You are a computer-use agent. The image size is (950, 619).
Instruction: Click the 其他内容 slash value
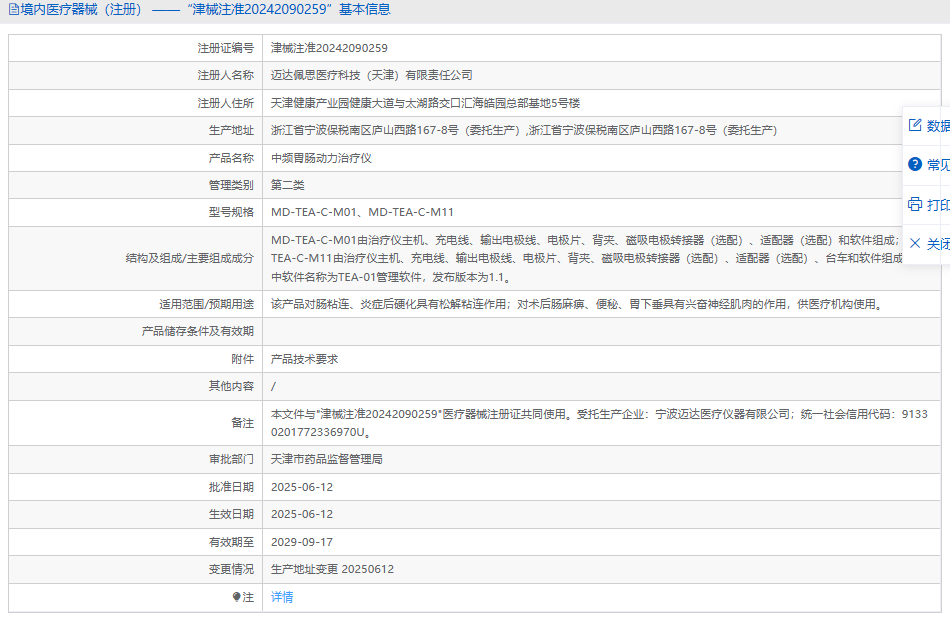[x=273, y=386]
